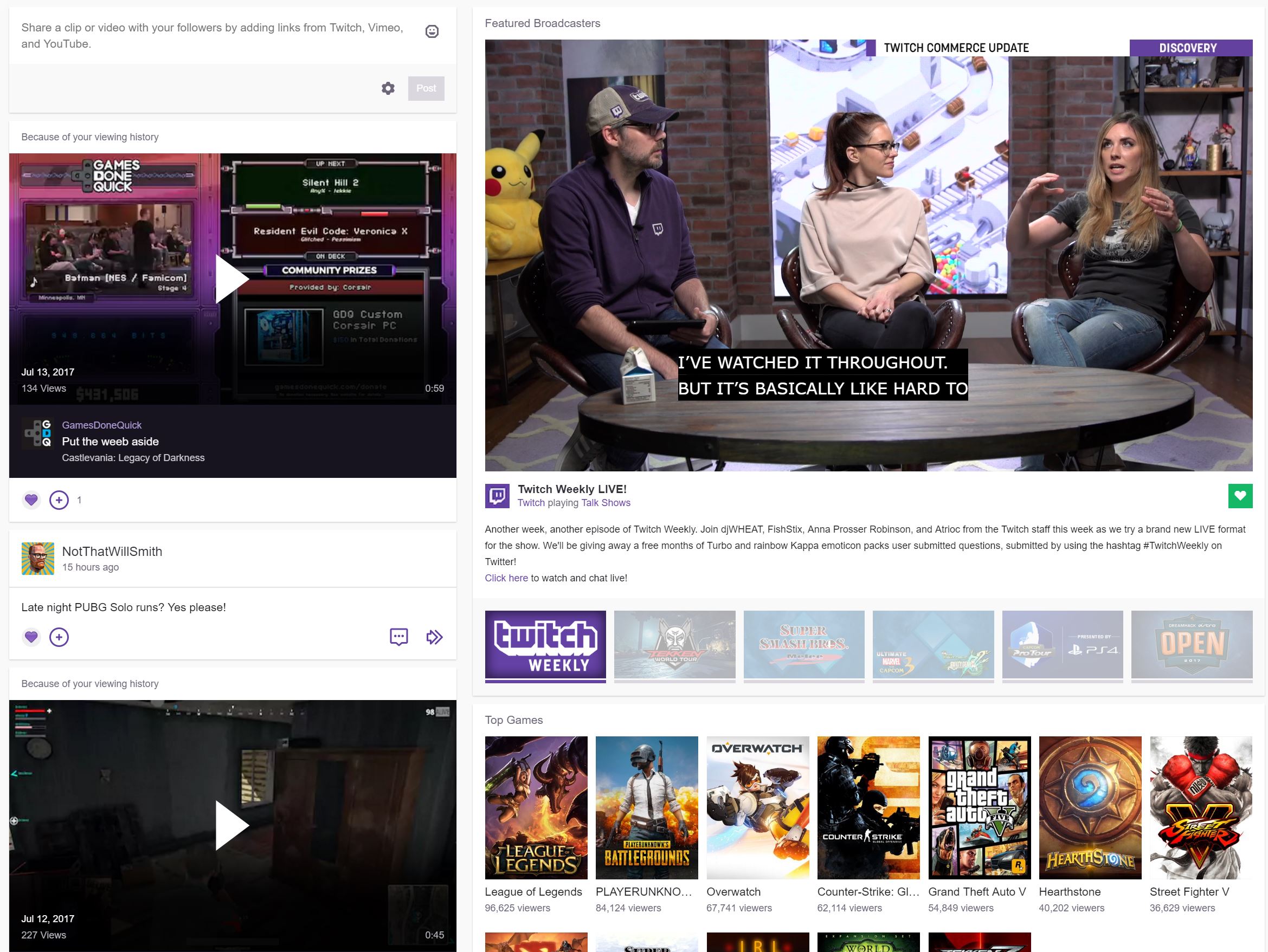Open post settings gear icon
Screen dimensions: 1268x952
(388, 88)
